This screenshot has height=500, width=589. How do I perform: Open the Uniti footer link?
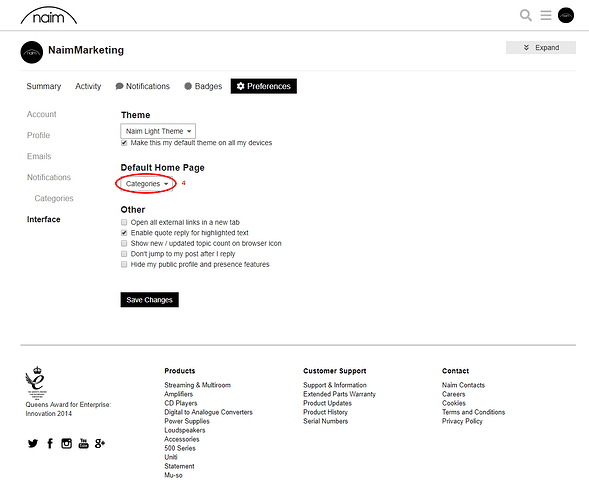pos(171,457)
